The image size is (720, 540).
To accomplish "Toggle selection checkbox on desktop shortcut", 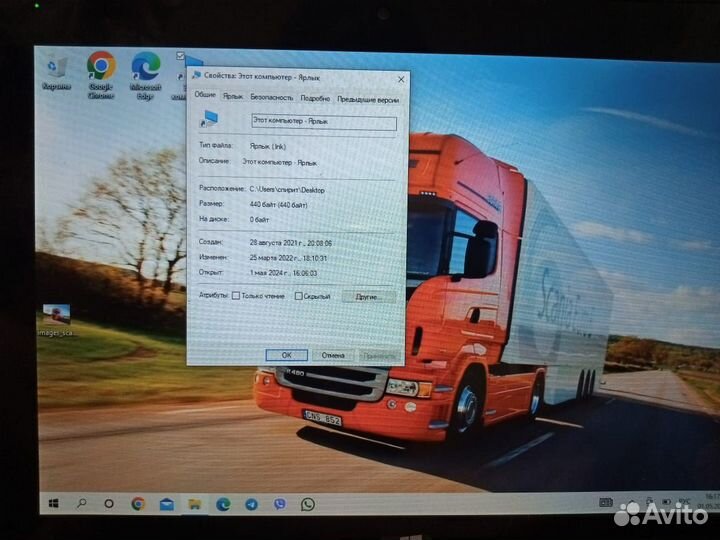I will [x=179, y=56].
